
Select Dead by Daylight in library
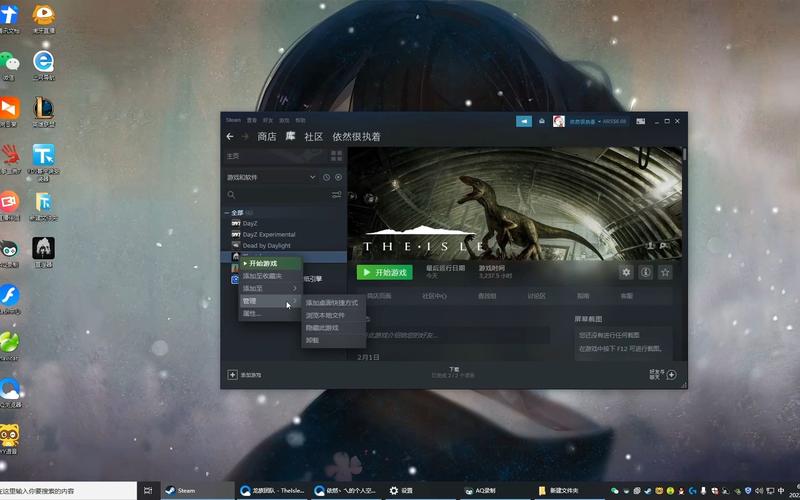click(266, 245)
